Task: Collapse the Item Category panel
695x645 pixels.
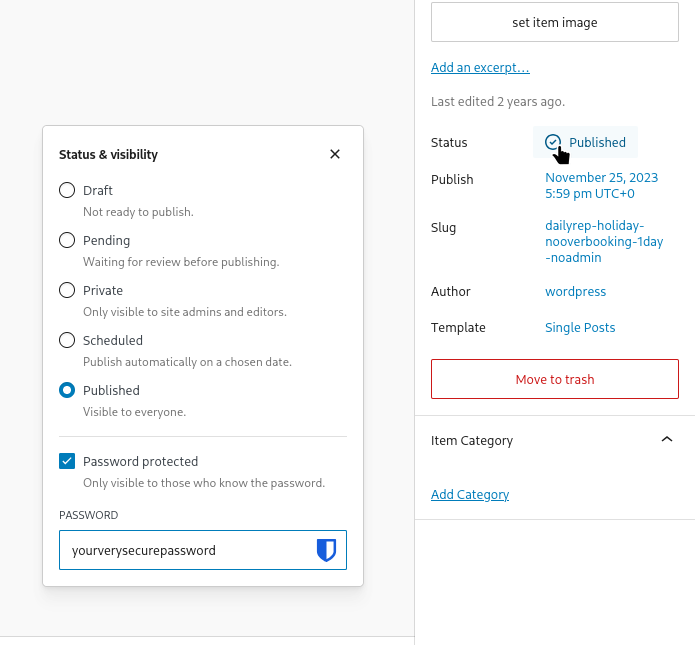Action: coord(667,440)
